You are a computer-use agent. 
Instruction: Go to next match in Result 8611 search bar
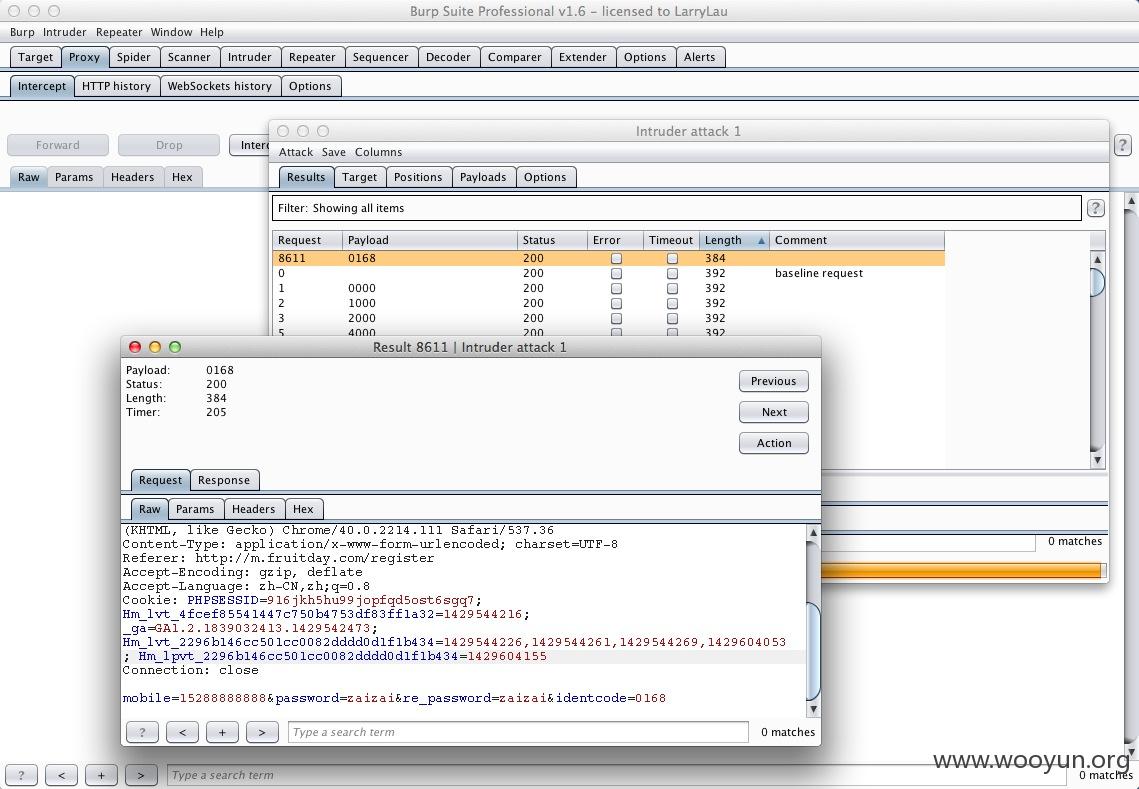pyautogui.click(x=262, y=732)
